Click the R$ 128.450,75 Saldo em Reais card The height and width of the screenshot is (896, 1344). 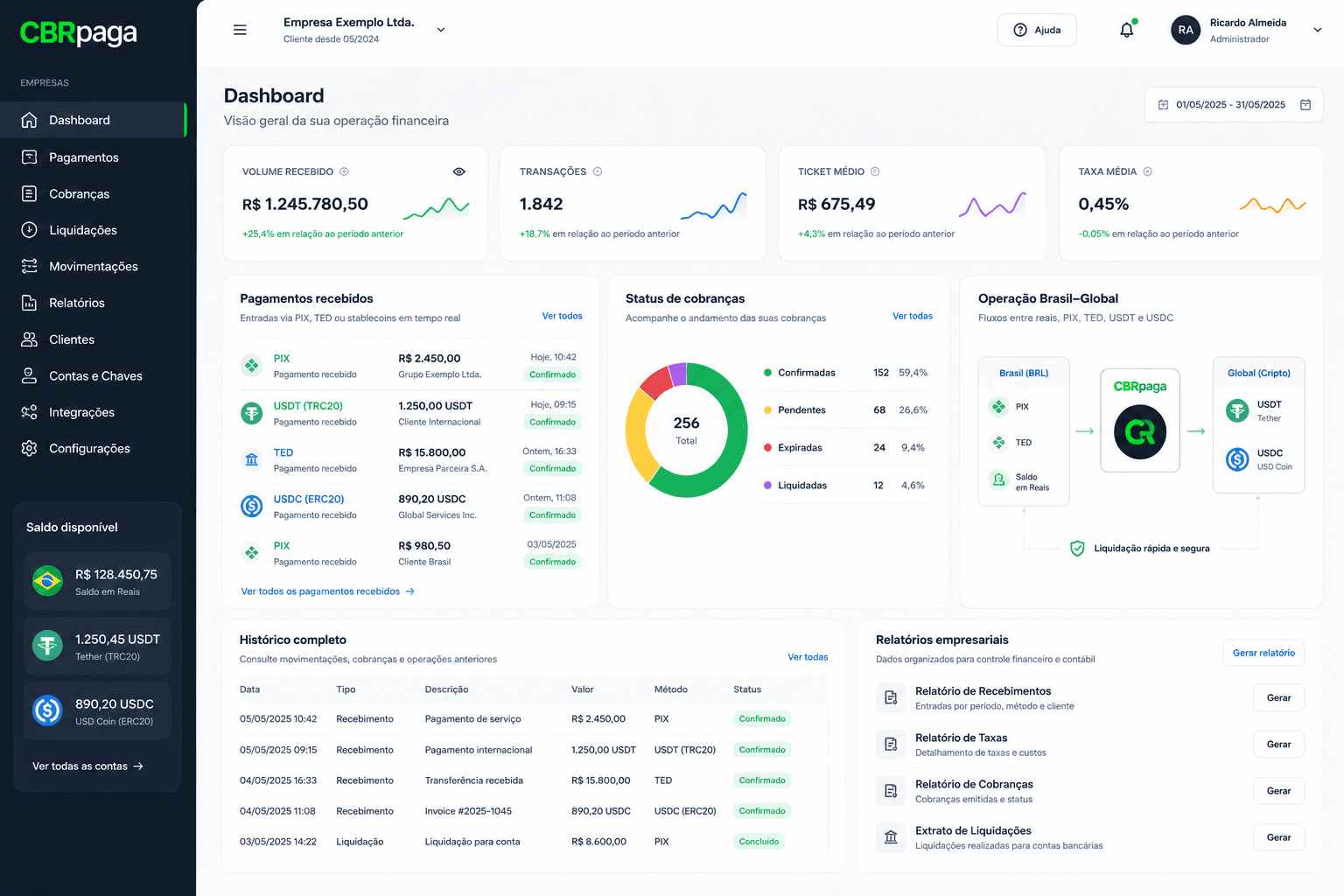click(97, 581)
